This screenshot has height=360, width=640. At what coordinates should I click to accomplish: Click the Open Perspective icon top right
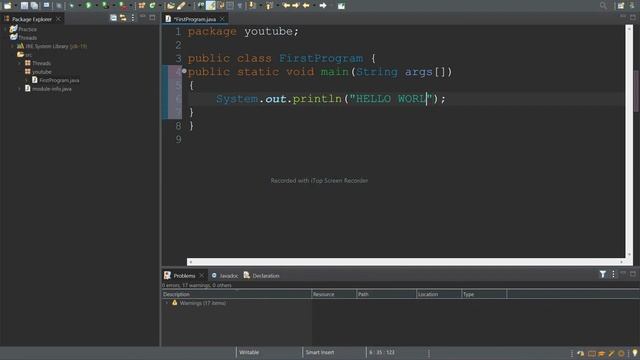pos(621,6)
